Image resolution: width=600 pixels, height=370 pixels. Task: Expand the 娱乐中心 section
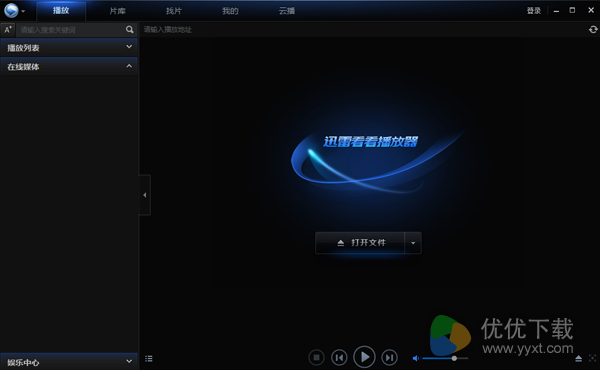69,362
